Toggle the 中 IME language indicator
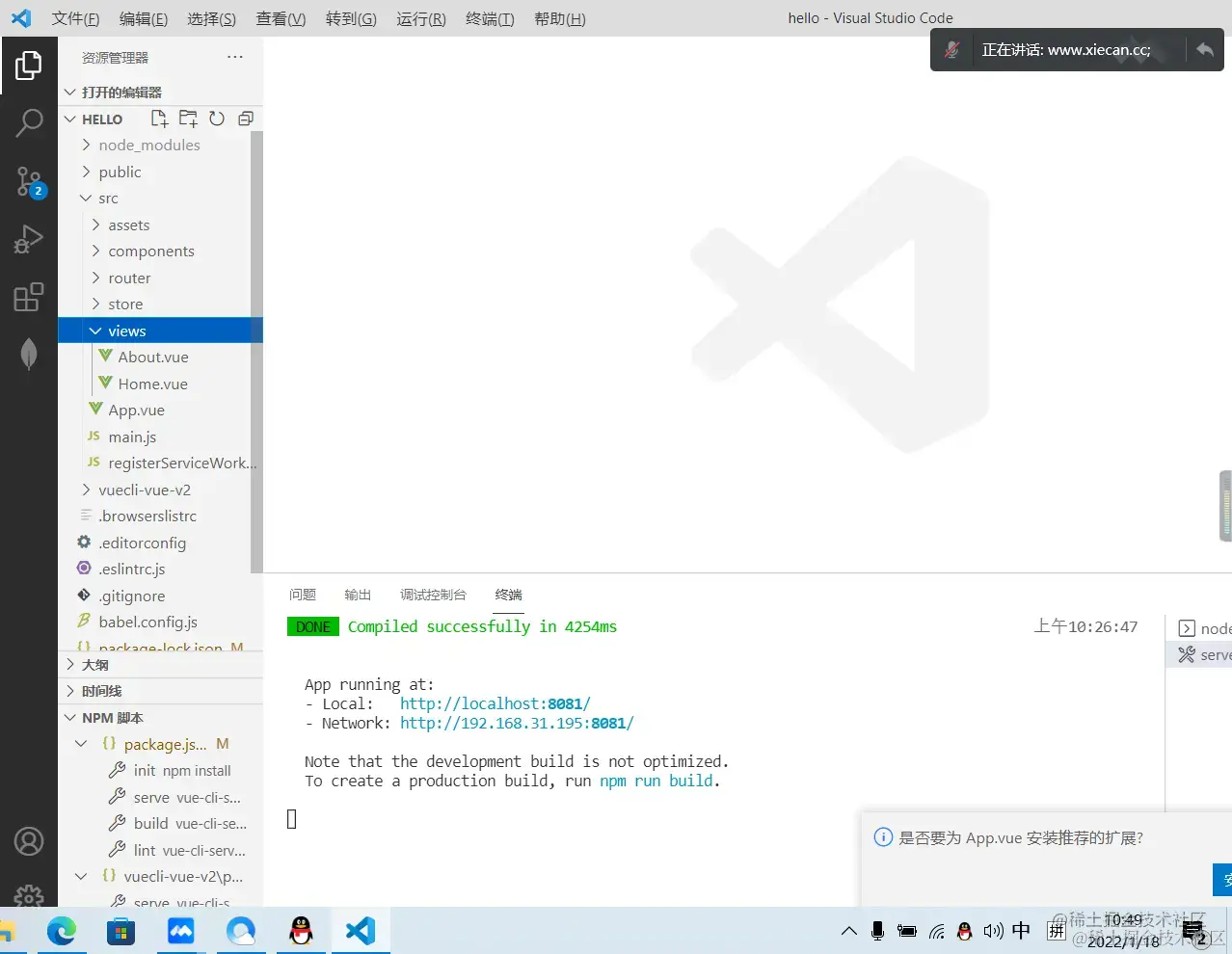Screen dimensions: 1232x954 pos(1021,931)
